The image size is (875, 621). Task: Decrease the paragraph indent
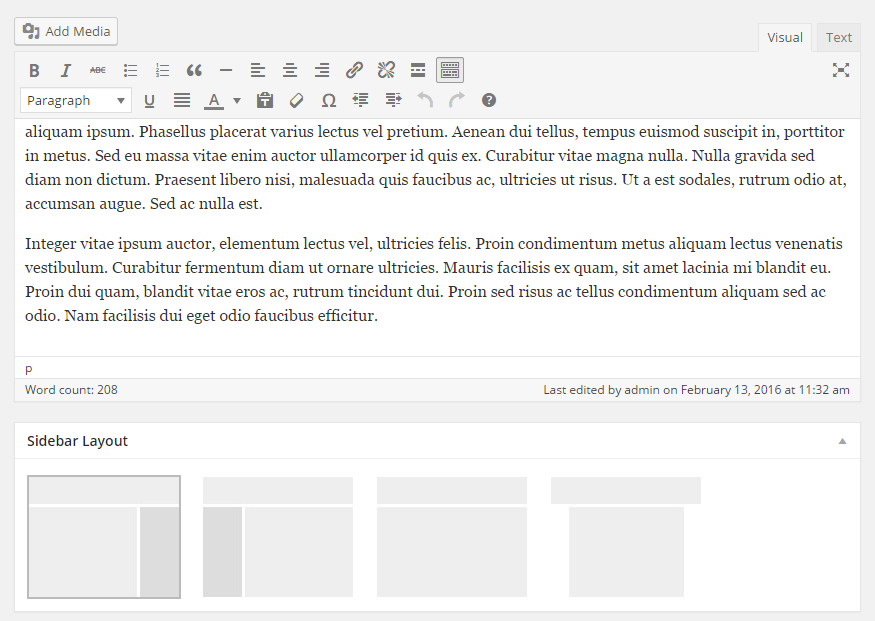pos(360,100)
